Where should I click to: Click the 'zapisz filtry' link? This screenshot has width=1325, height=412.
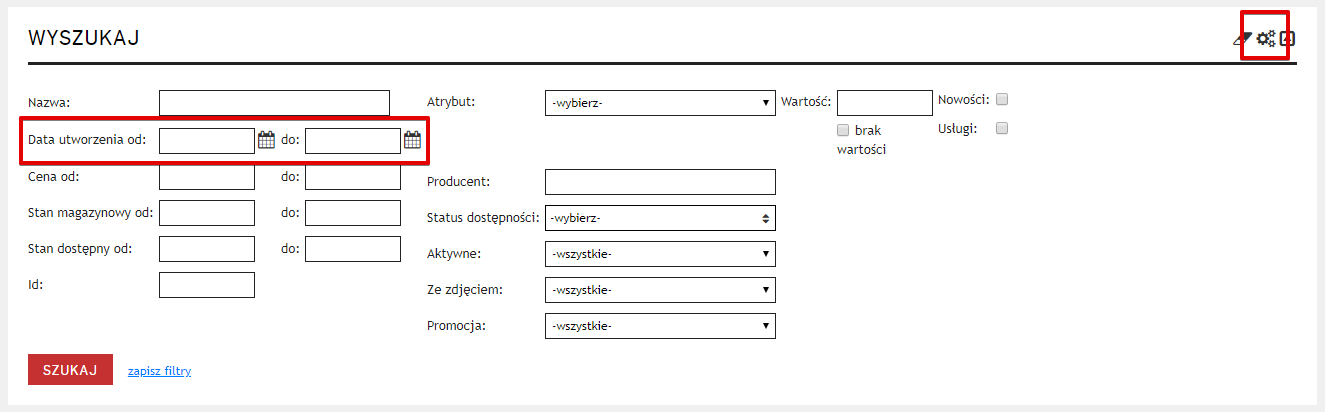point(159,371)
